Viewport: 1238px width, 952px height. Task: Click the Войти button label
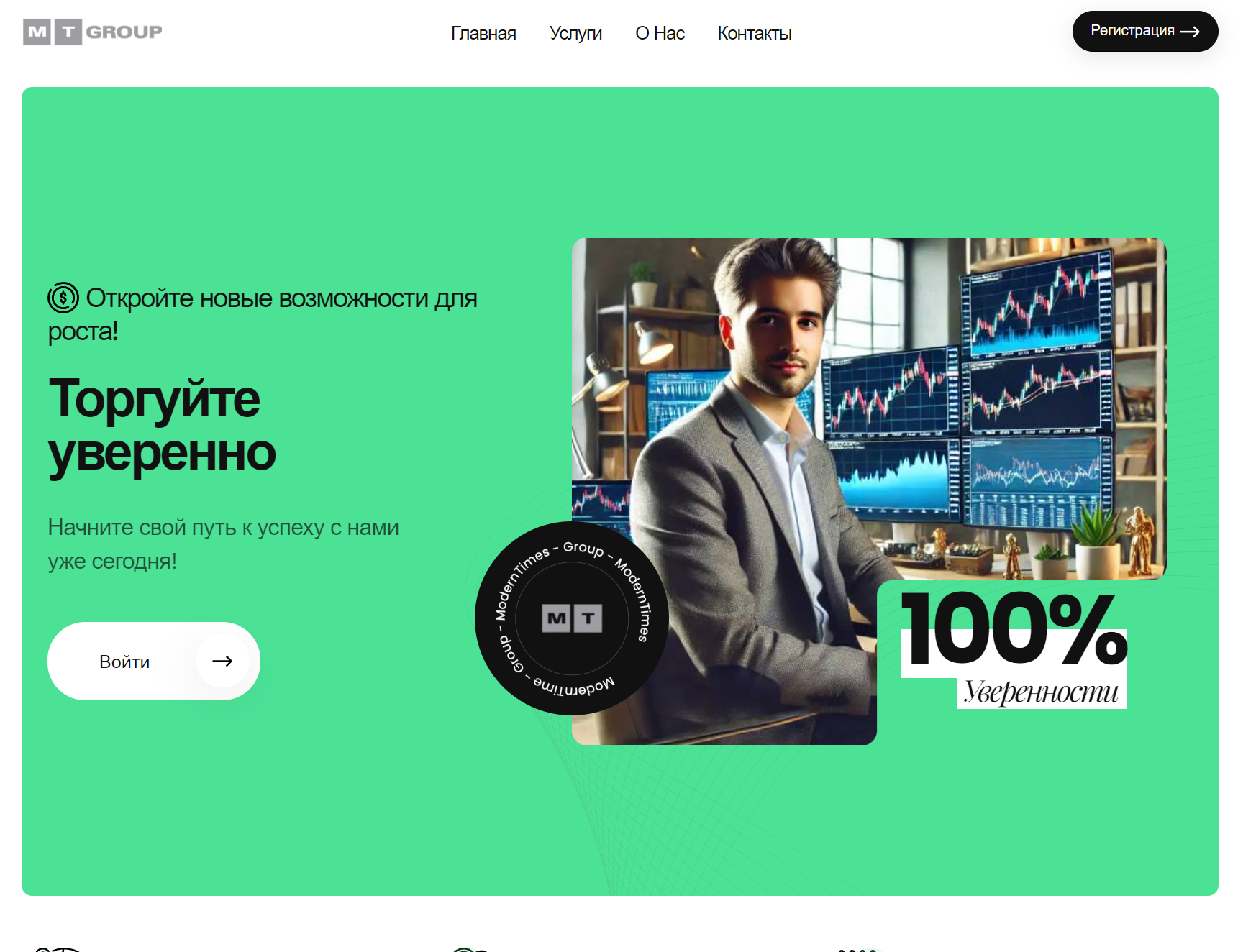pyautogui.click(x=124, y=662)
